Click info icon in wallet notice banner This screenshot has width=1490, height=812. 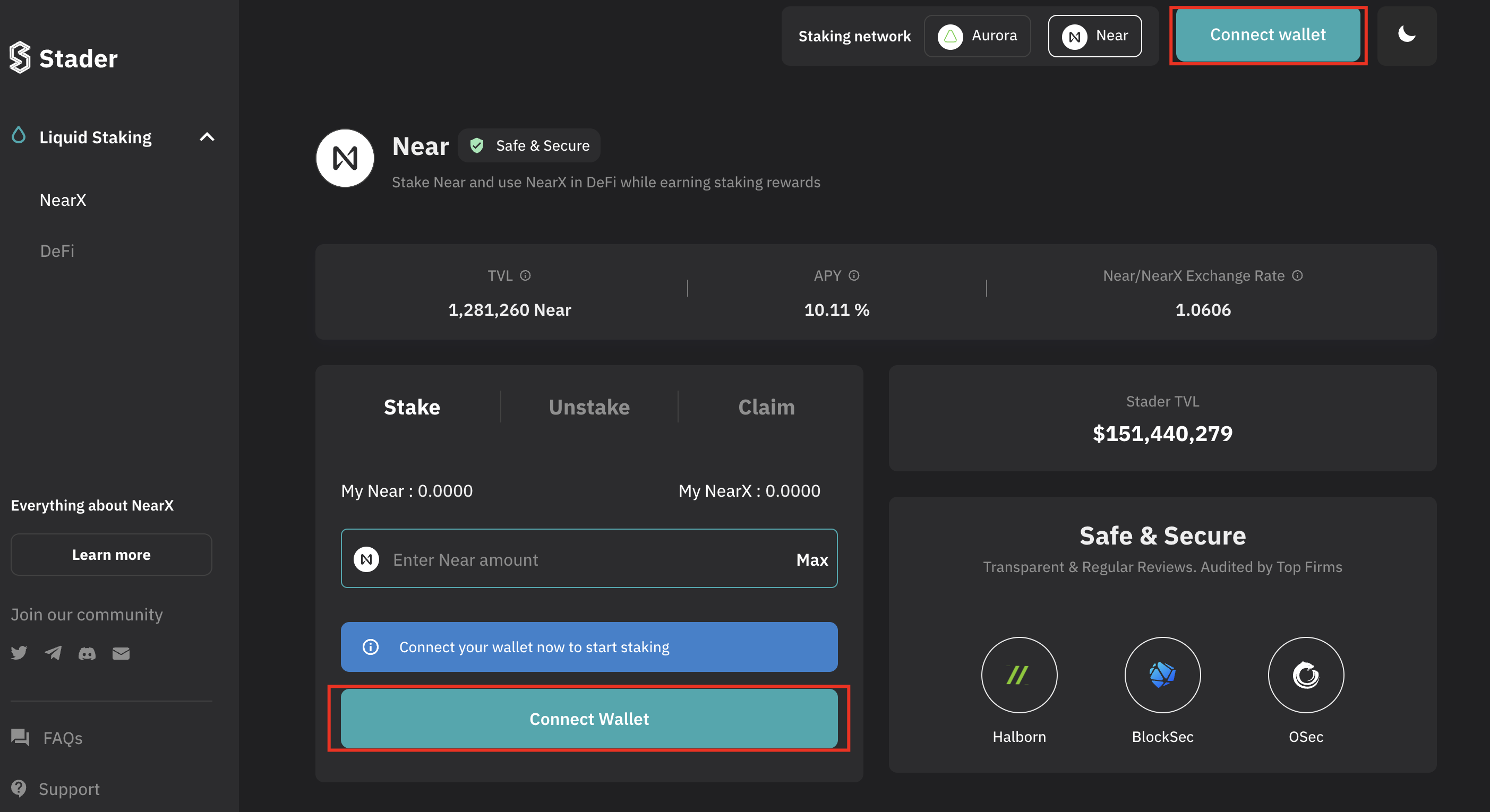point(370,647)
